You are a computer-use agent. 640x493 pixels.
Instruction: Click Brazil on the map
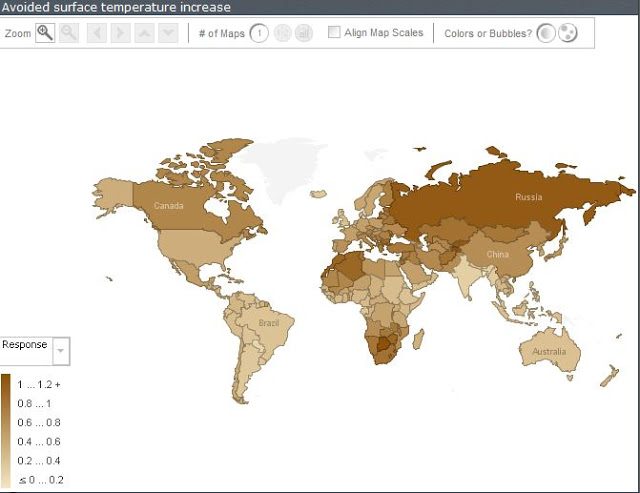tap(269, 323)
